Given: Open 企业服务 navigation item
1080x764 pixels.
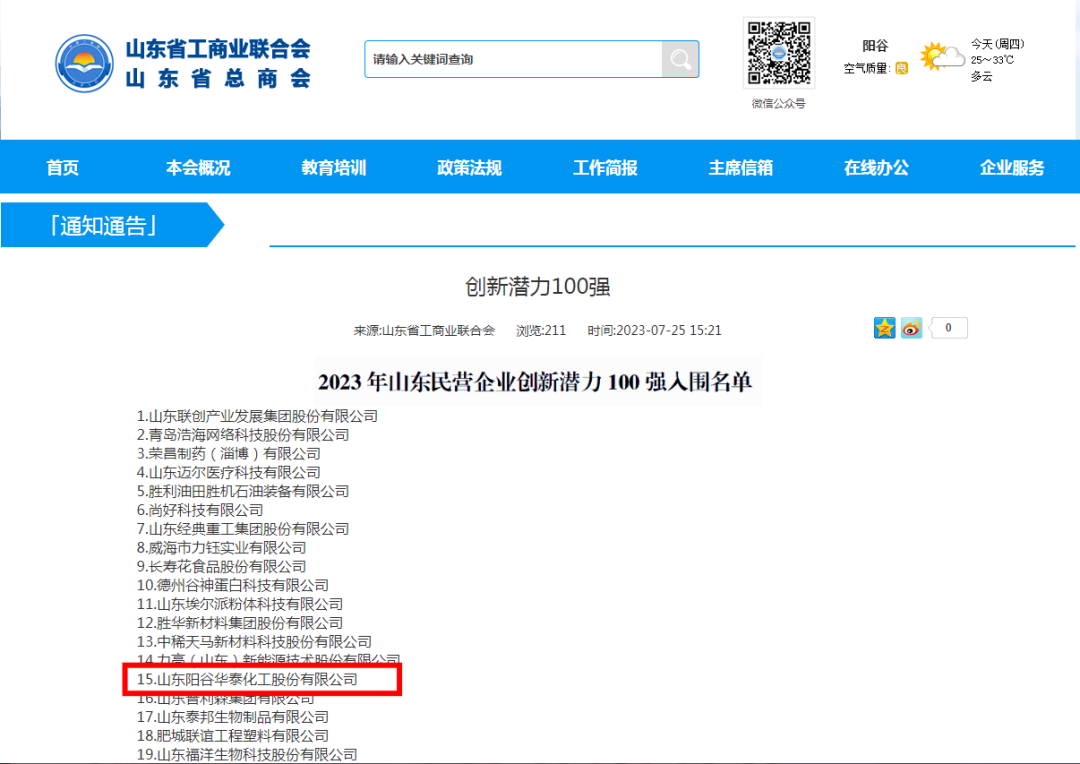Looking at the screenshot, I should coord(1012,167).
